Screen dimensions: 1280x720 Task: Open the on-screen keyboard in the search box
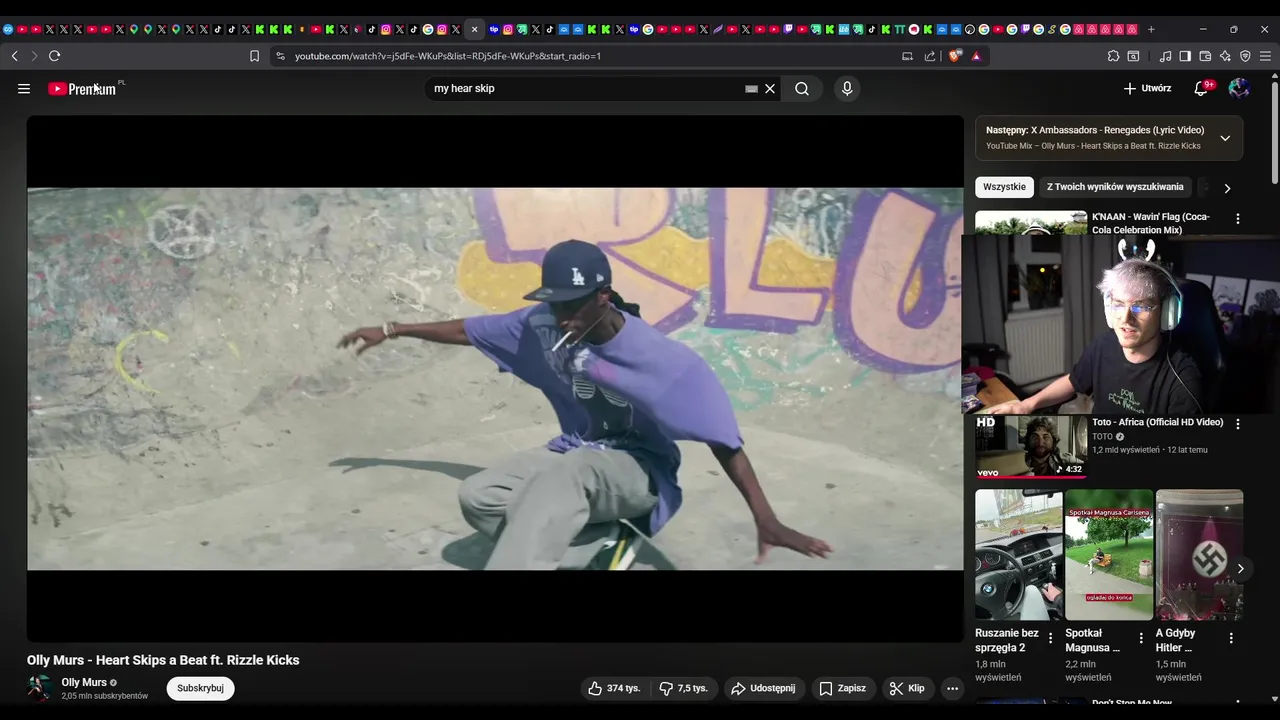[x=751, y=89]
